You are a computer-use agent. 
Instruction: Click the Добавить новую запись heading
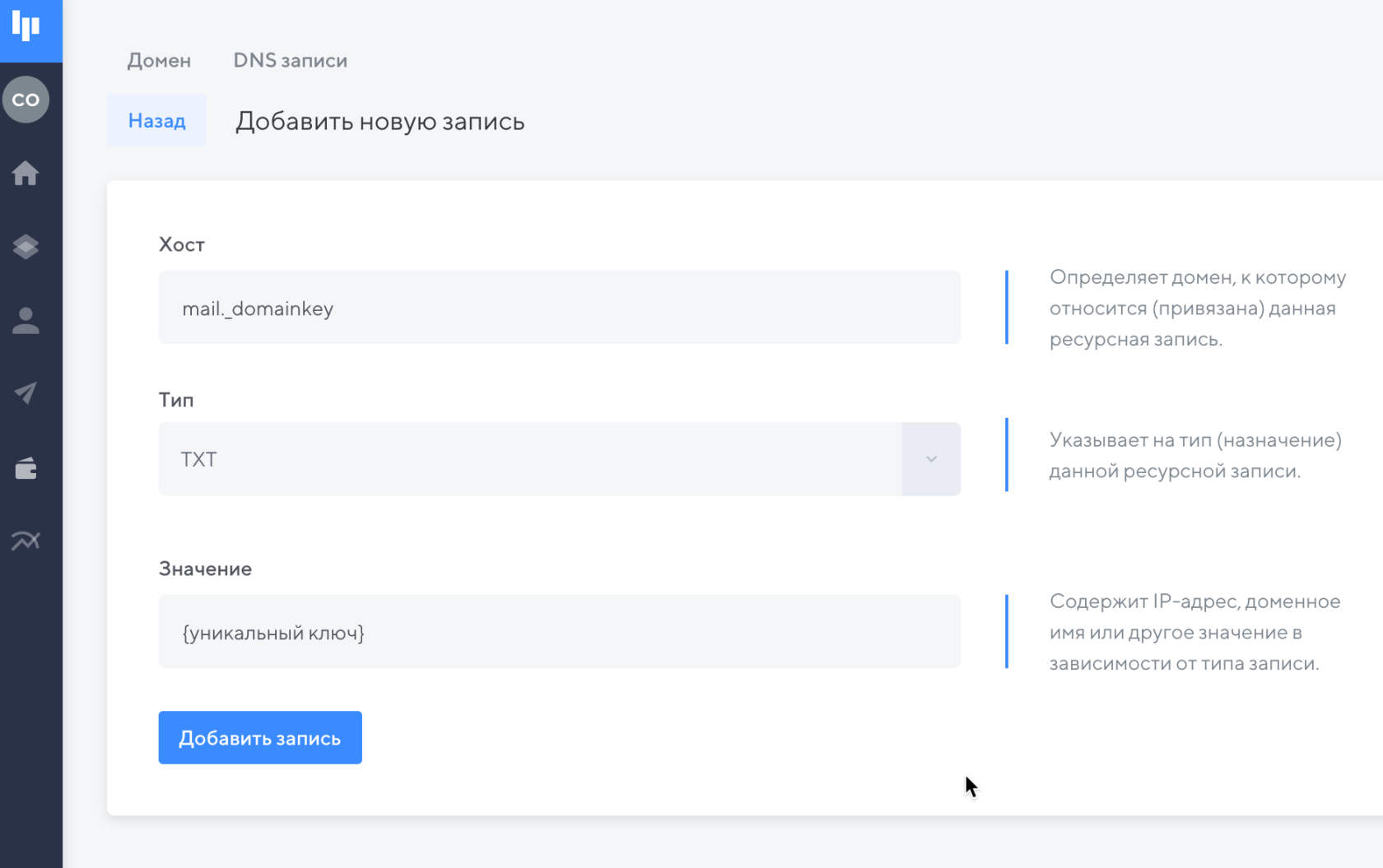tap(380, 122)
